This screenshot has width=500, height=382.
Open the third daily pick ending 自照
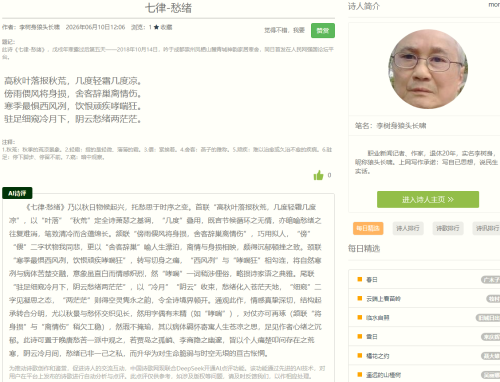tap(378, 318)
